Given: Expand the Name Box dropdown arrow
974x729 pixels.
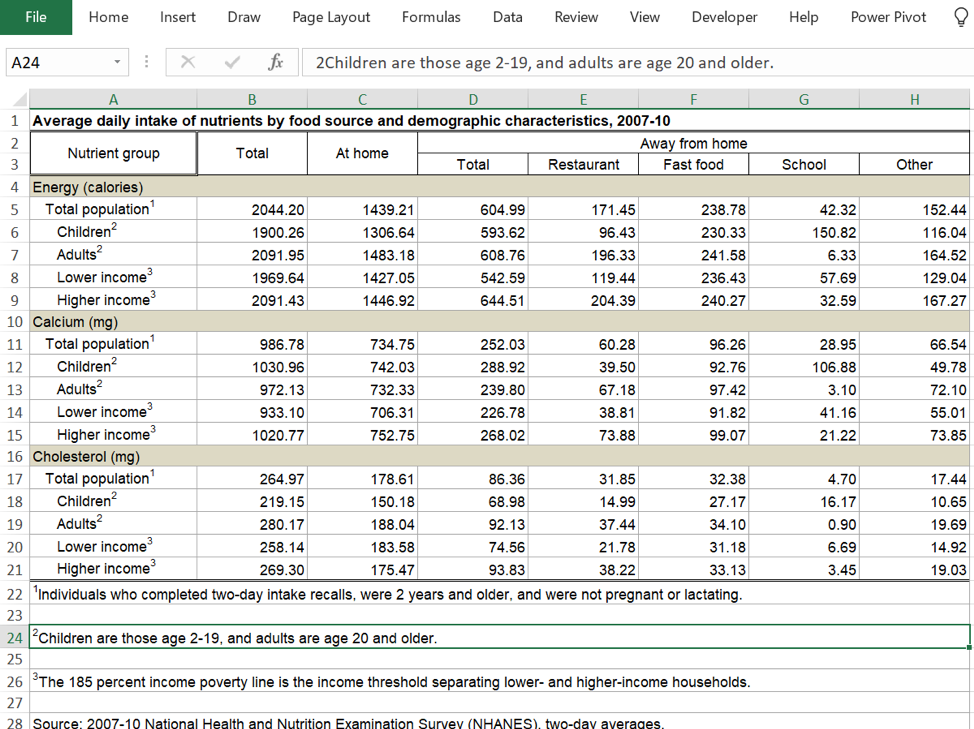Looking at the screenshot, I should [118, 62].
